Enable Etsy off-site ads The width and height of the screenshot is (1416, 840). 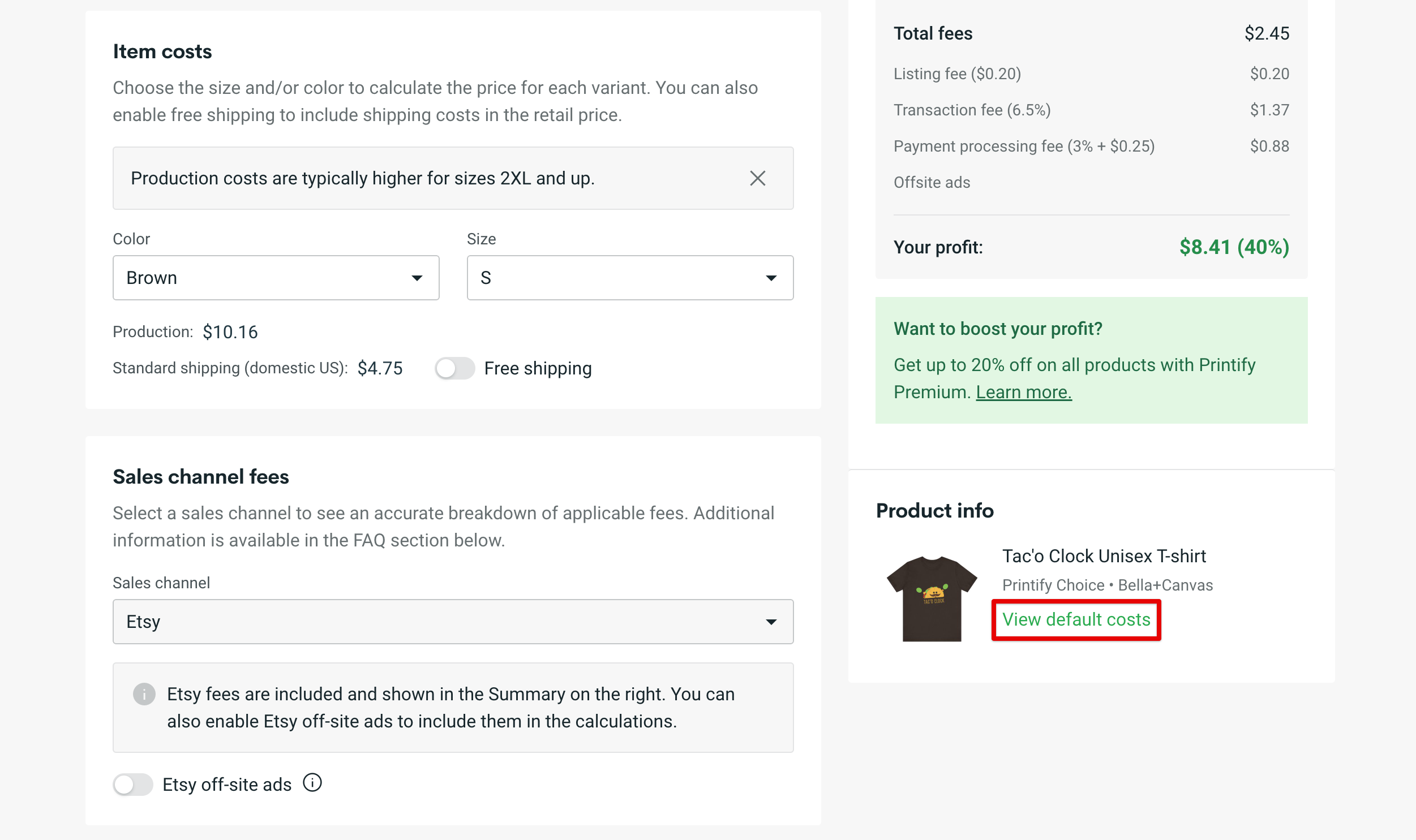(132, 784)
